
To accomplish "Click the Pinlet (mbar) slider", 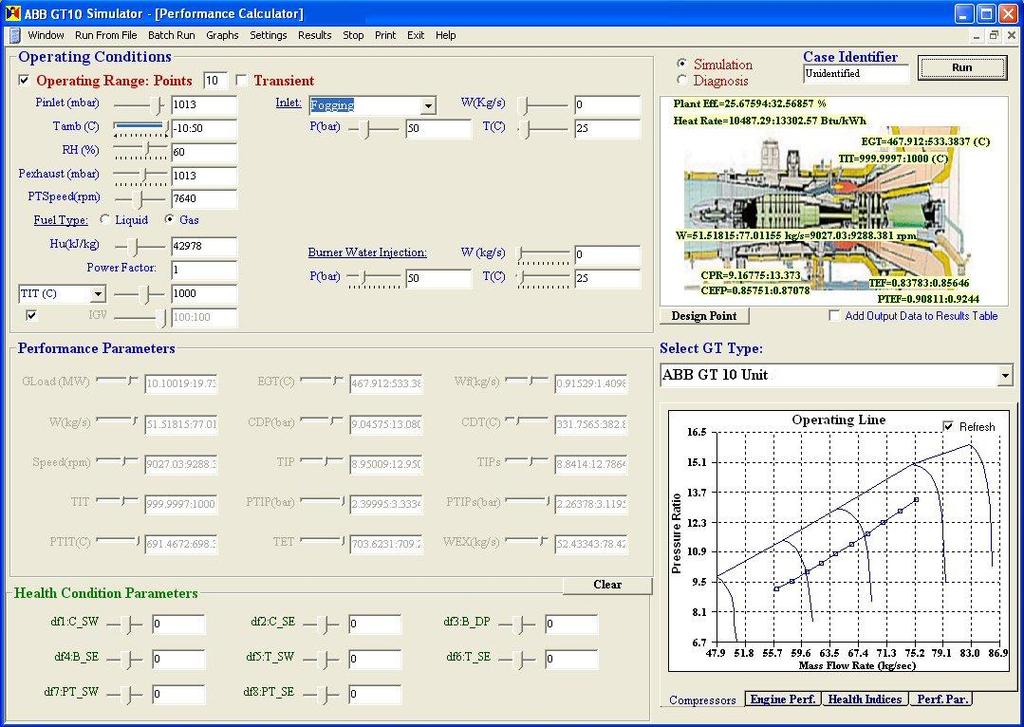I will pyautogui.click(x=139, y=105).
